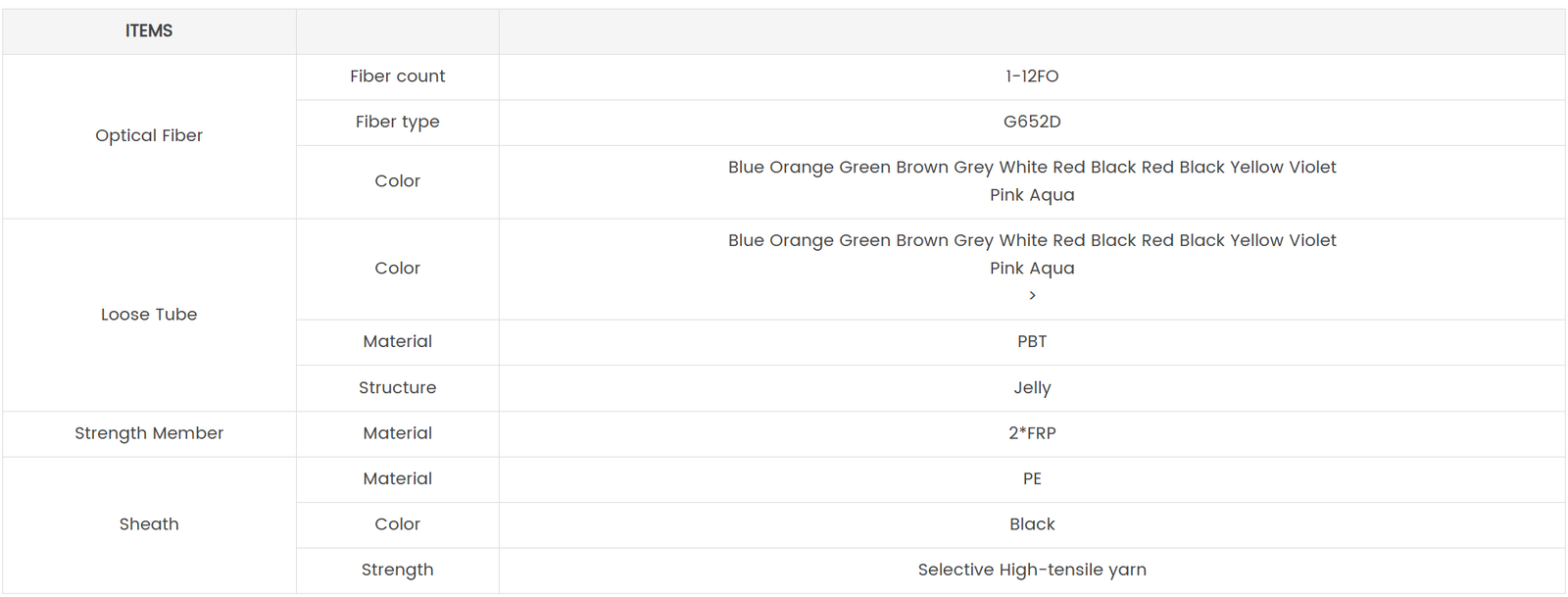Click the Fiber count cell
The image size is (1568, 597).
click(x=397, y=76)
